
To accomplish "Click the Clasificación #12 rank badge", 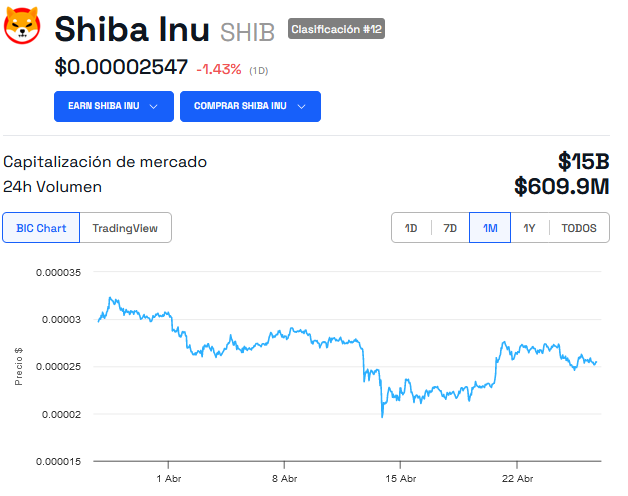I will click(x=336, y=29).
